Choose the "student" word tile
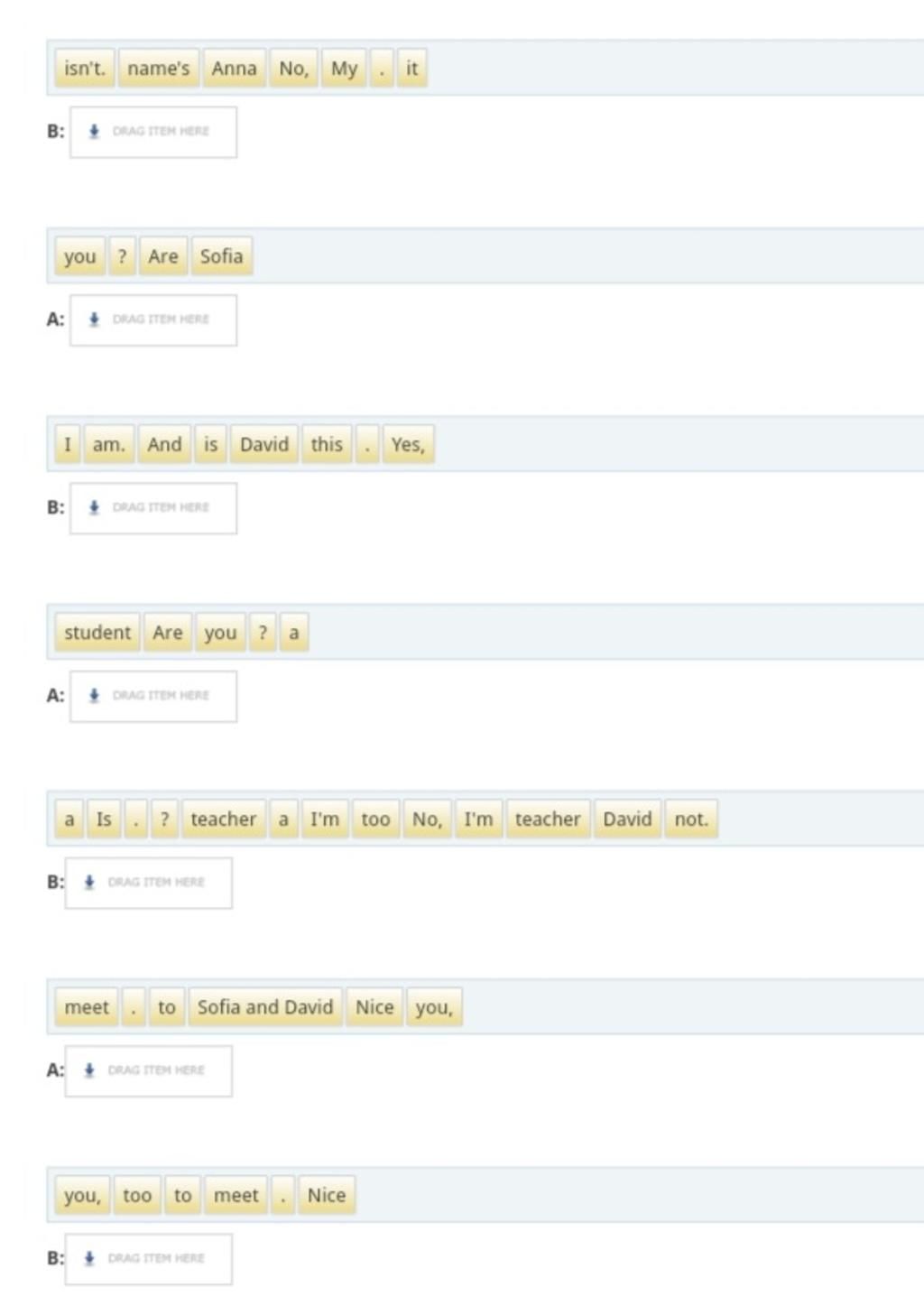 click(97, 632)
